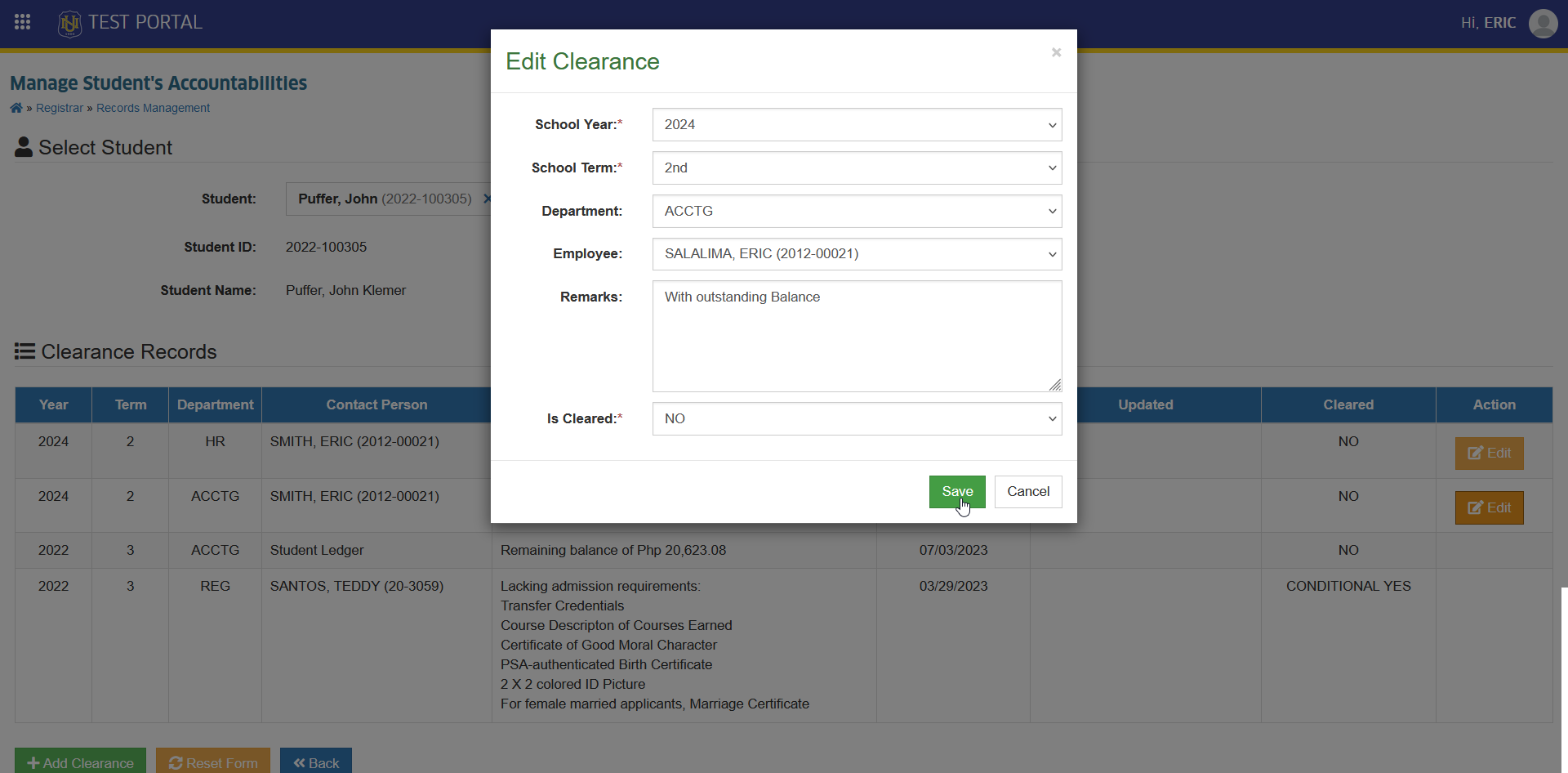Click the Clearance Records list icon
Screen dimensions: 1568x773
coord(24,351)
